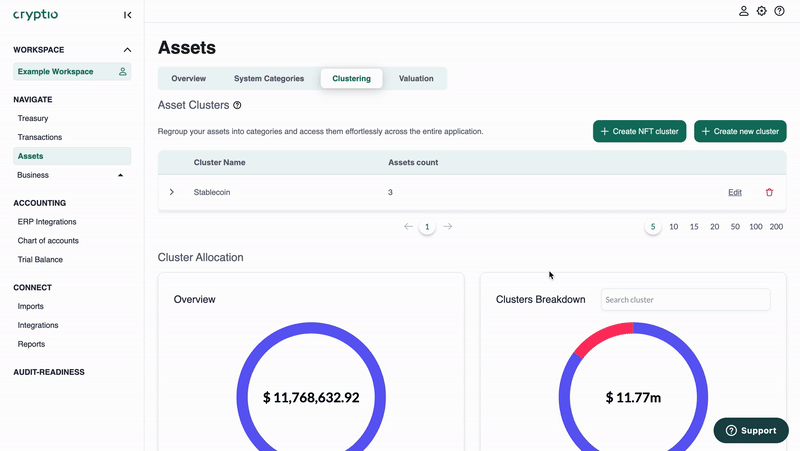The image size is (800, 451).
Task: Click the Search cluster input field
Action: (x=686, y=299)
